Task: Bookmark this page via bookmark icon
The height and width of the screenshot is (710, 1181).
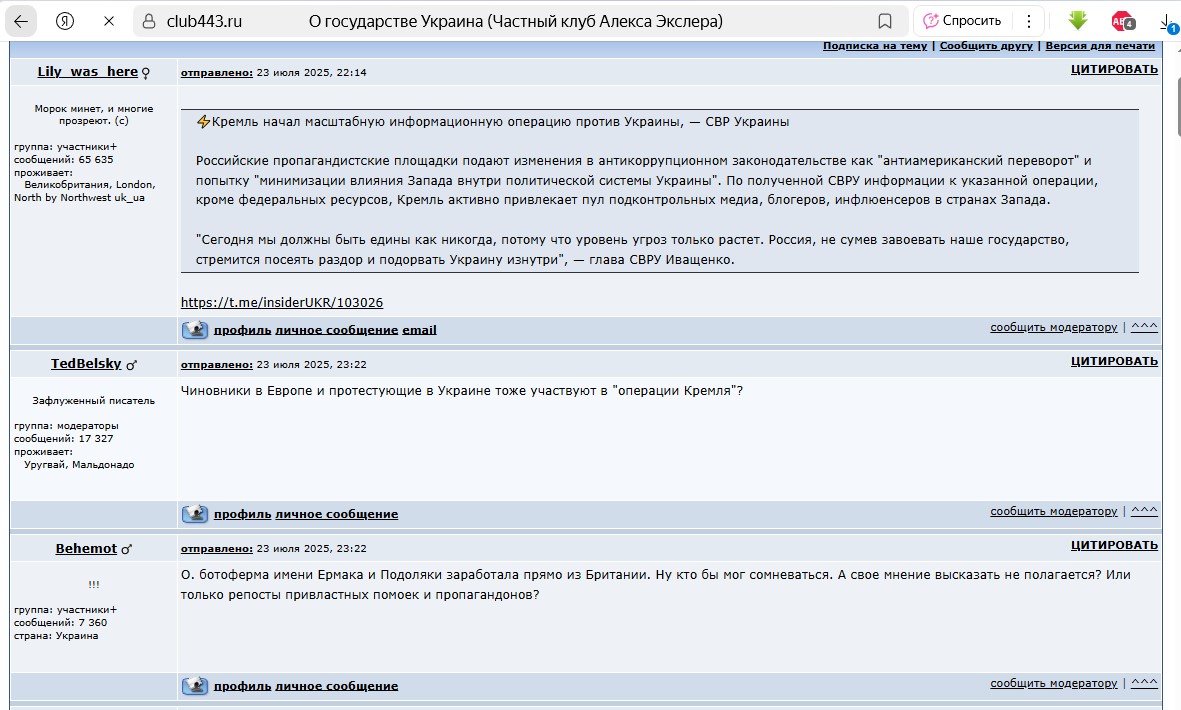Action: [x=885, y=21]
